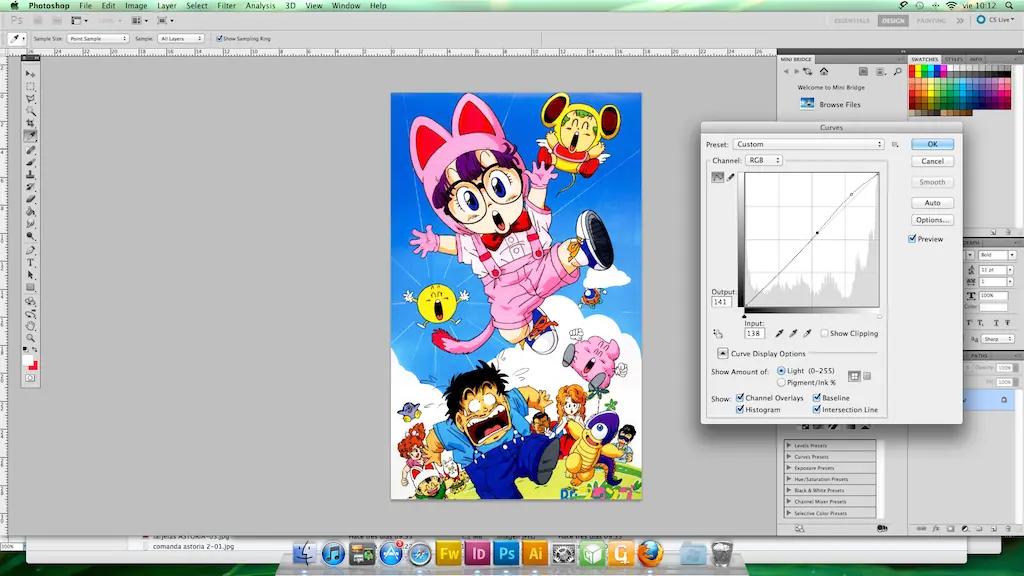Open the Channel RGB dropdown
The width and height of the screenshot is (1024, 576).
[x=763, y=160]
